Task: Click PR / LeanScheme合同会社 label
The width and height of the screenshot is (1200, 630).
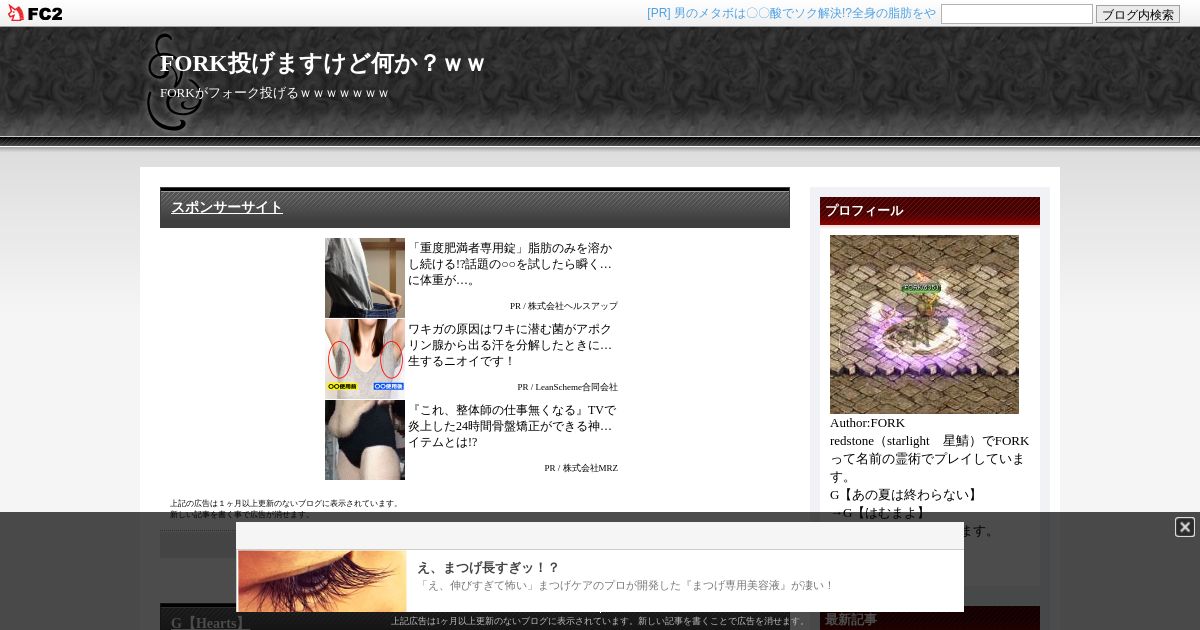Action: point(568,387)
